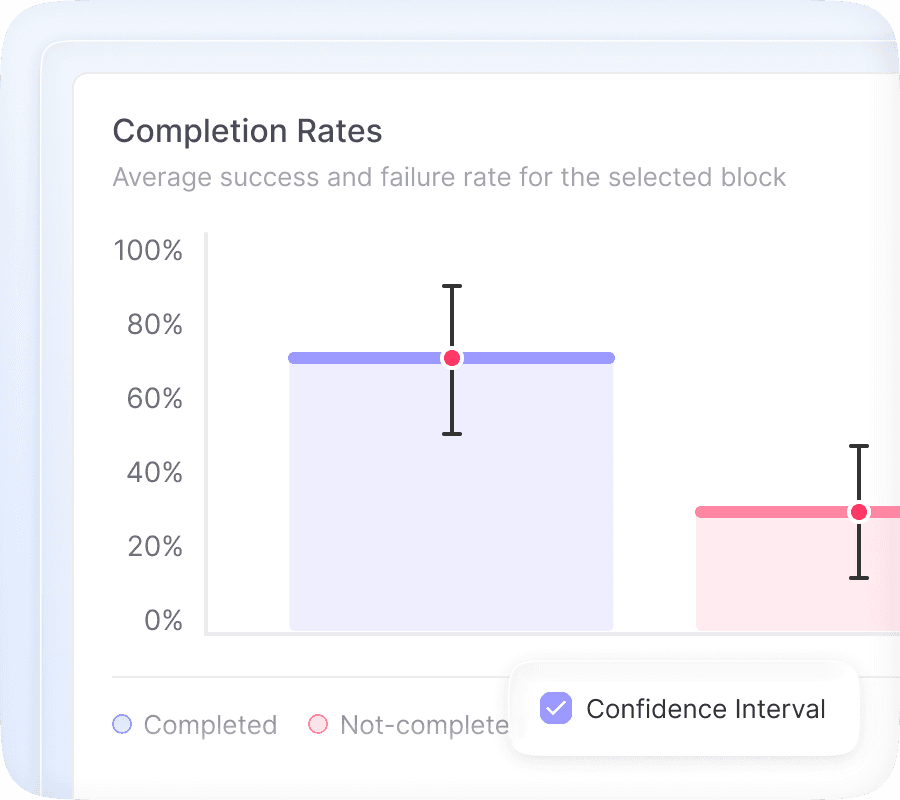
Task: Click the upper cap of the Not-complete error bar
Action: 858,446
